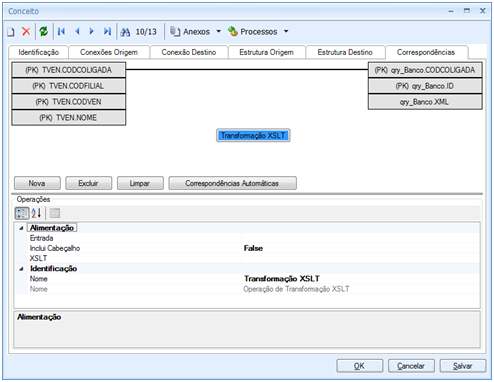
Task: Click the Cancelar button
Action: pyautogui.click(x=411, y=366)
